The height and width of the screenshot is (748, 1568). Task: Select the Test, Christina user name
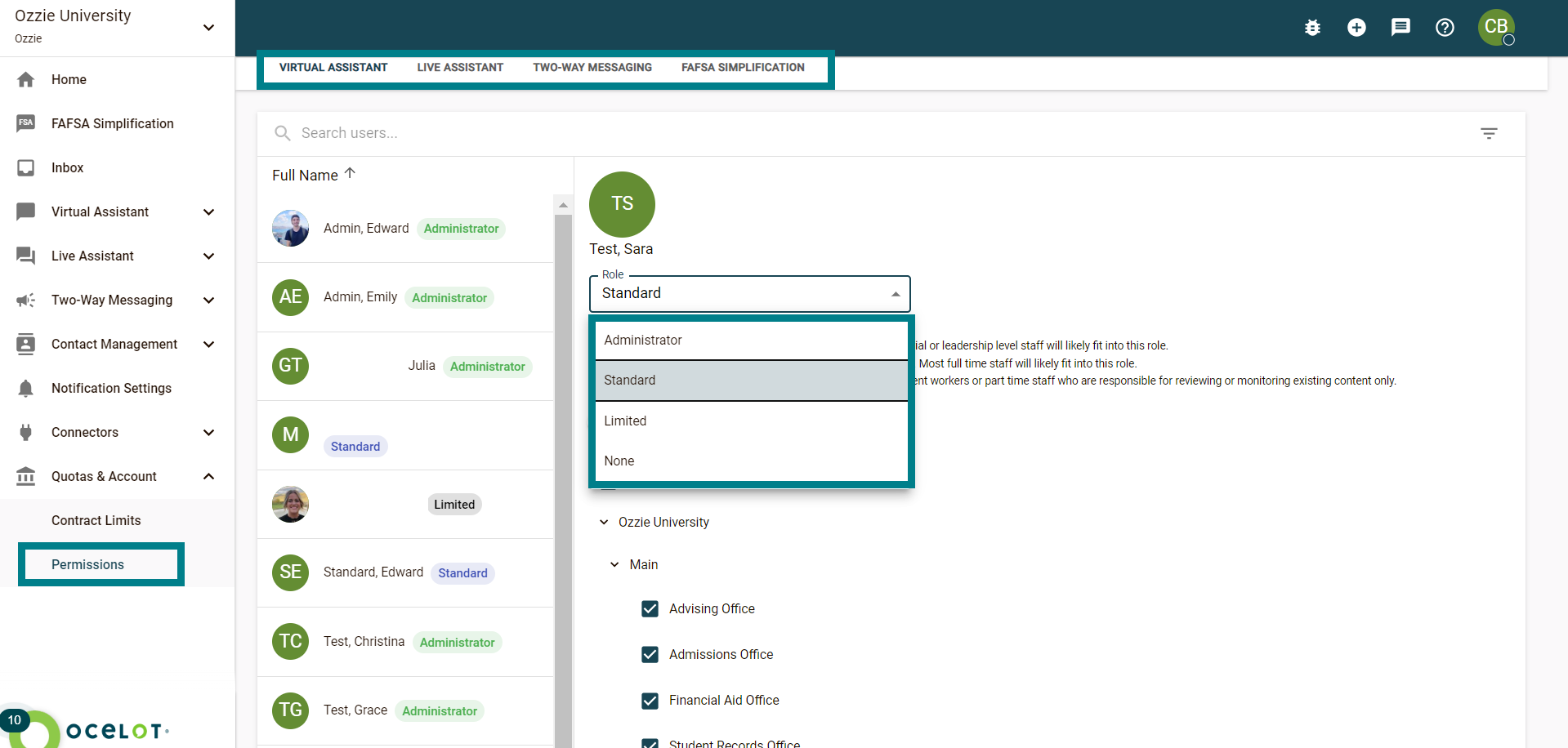point(364,641)
